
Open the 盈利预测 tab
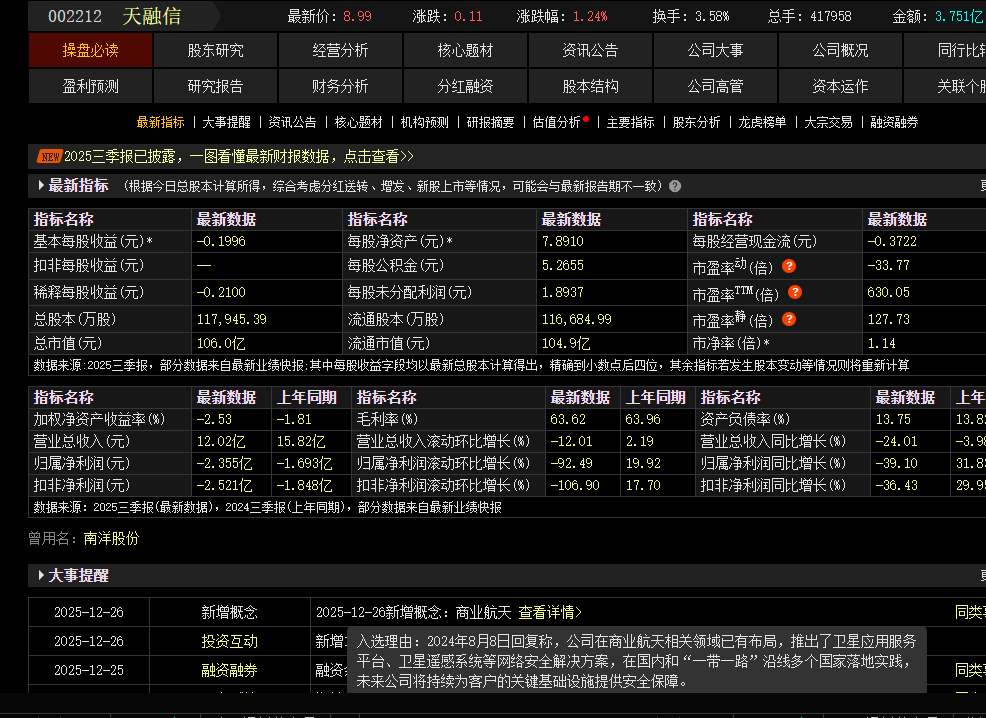point(91,86)
